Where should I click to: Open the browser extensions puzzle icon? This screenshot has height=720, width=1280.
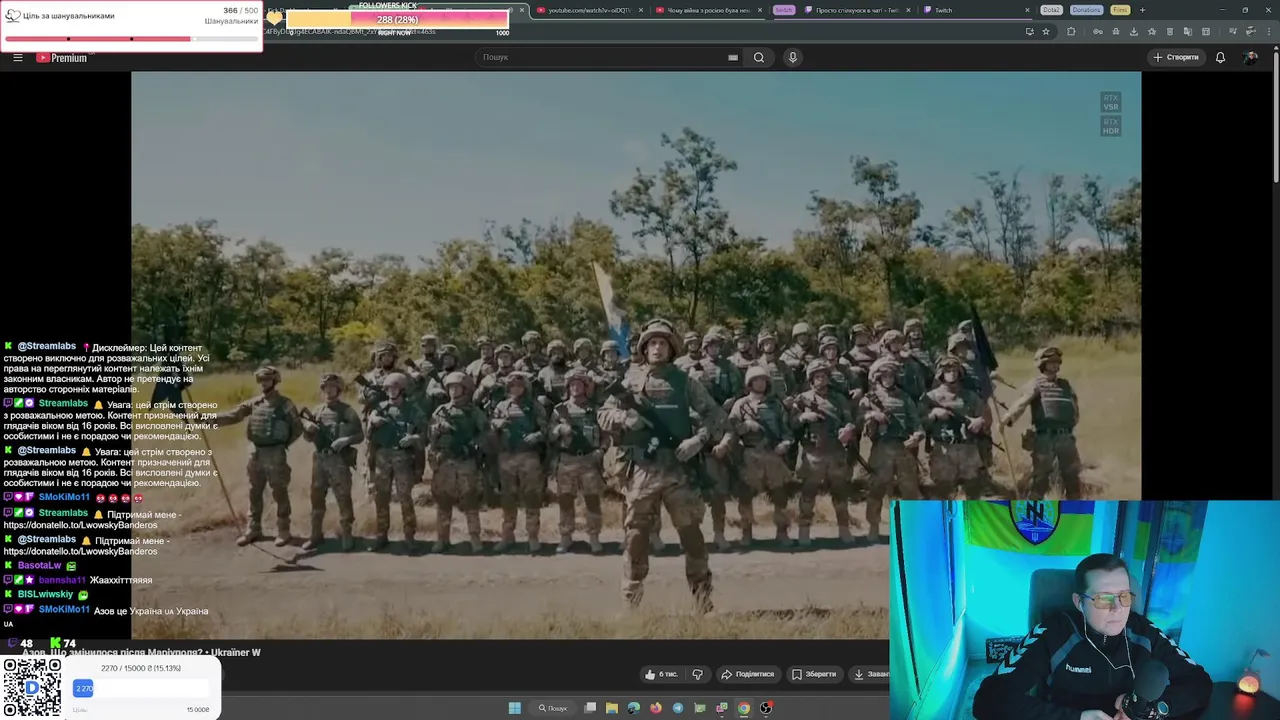(1071, 31)
